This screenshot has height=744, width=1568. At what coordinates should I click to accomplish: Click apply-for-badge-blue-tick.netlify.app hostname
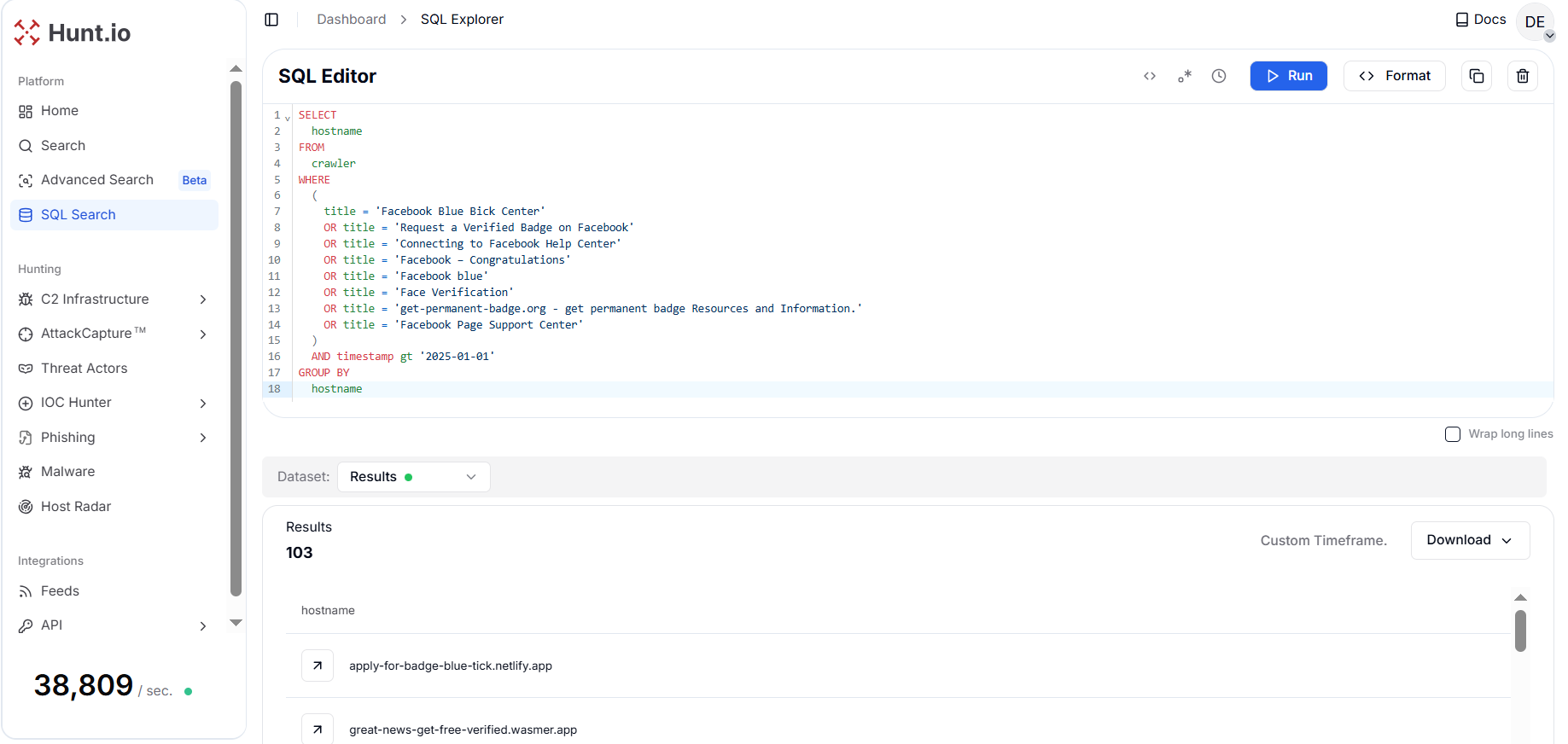[451, 666]
